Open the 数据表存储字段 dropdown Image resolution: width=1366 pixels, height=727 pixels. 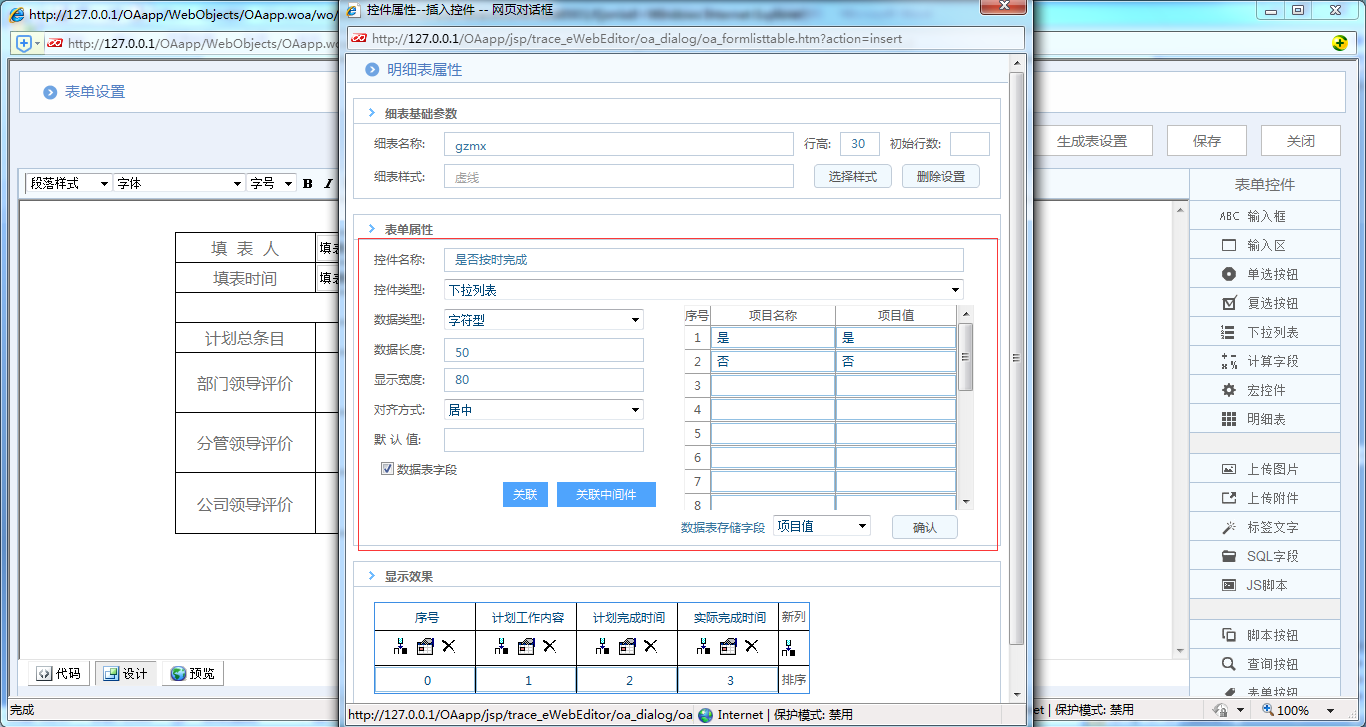tap(864, 525)
